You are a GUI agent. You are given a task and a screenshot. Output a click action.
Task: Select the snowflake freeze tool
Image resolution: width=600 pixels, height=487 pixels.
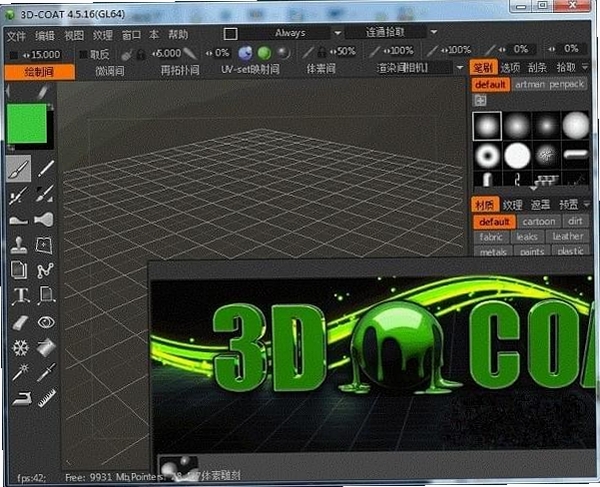(20, 348)
